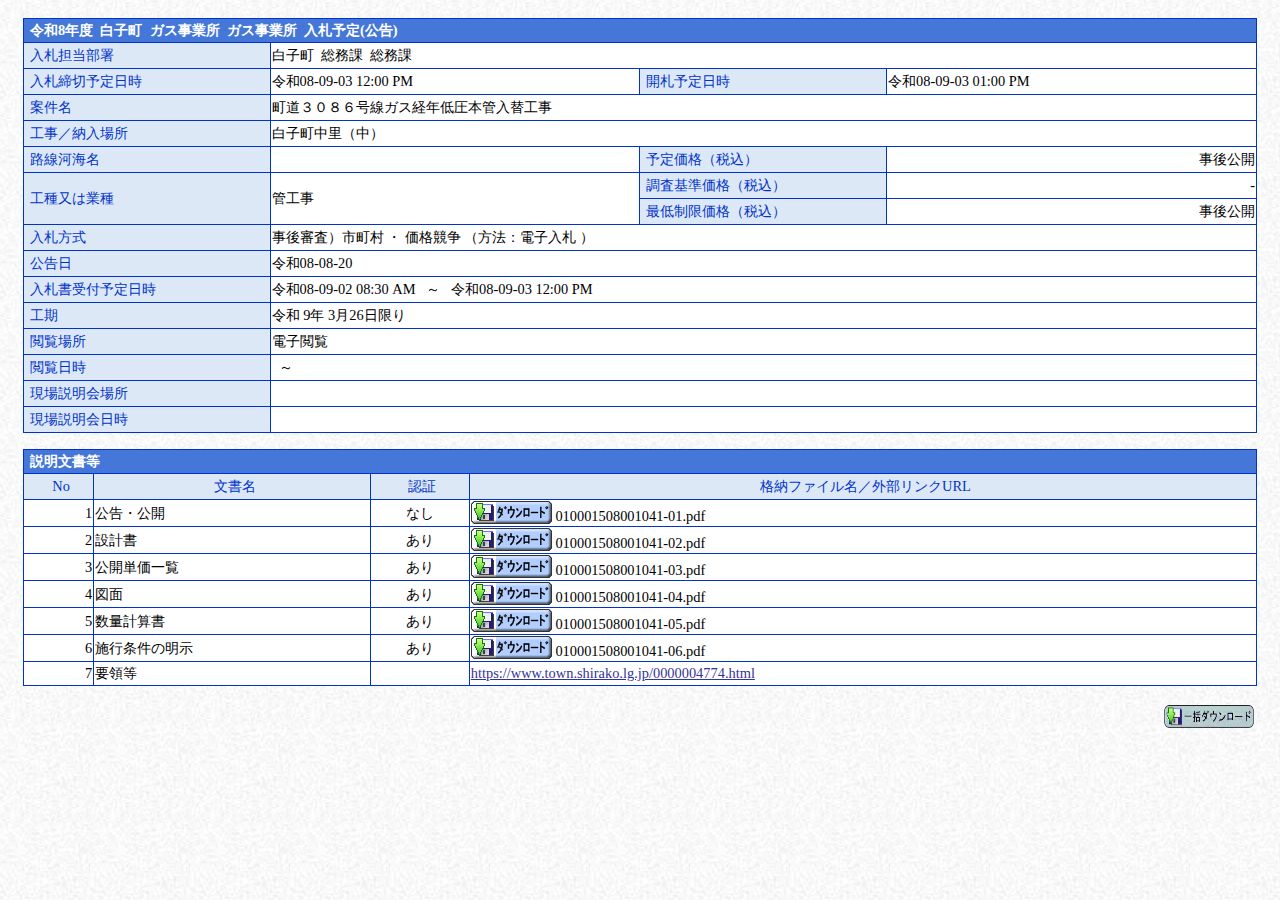This screenshot has height=900, width=1280.
Task: Click the 数量計算書 document name
Action: click(130, 621)
